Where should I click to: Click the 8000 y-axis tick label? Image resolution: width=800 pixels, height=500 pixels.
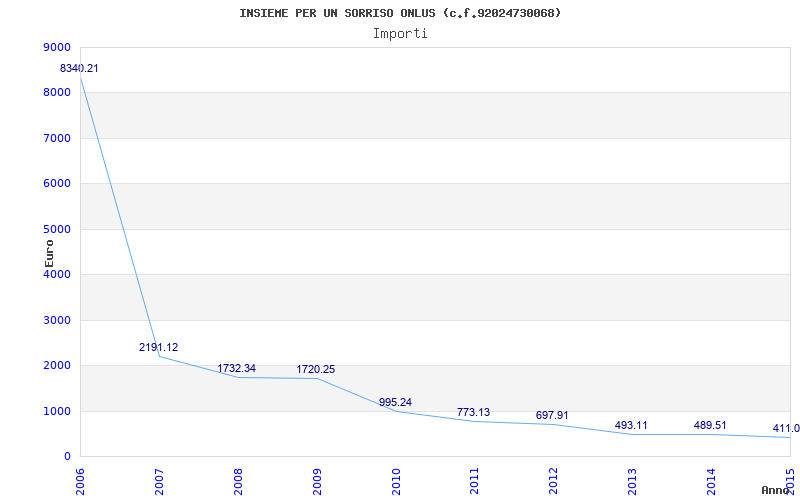pyautogui.click(x=55, y=93)
